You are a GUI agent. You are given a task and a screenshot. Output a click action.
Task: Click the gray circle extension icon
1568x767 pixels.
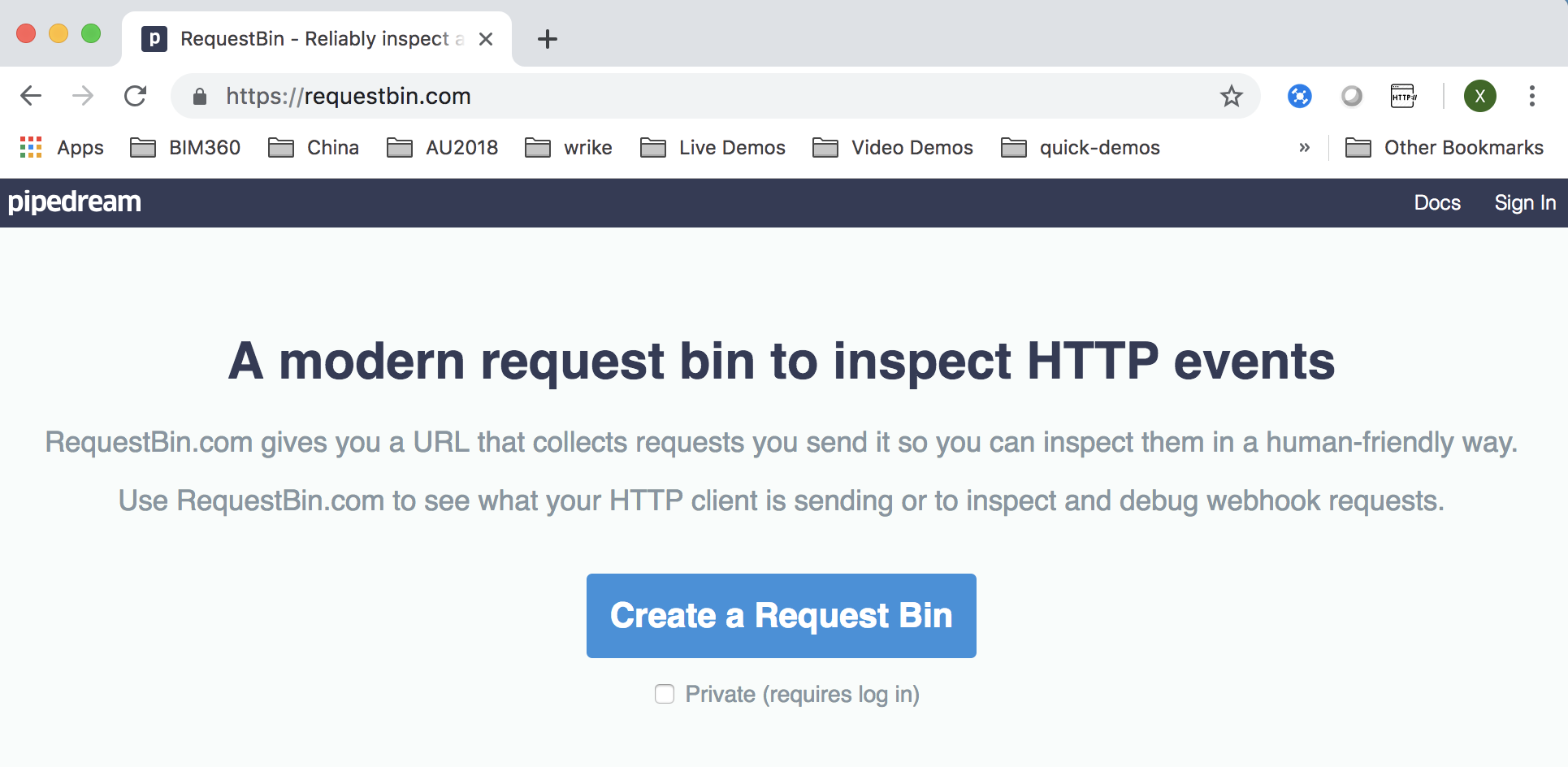coord(1352,96)
